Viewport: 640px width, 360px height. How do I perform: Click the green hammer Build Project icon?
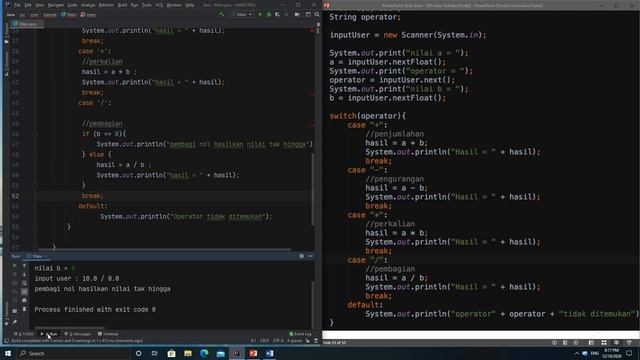[222, 14]
